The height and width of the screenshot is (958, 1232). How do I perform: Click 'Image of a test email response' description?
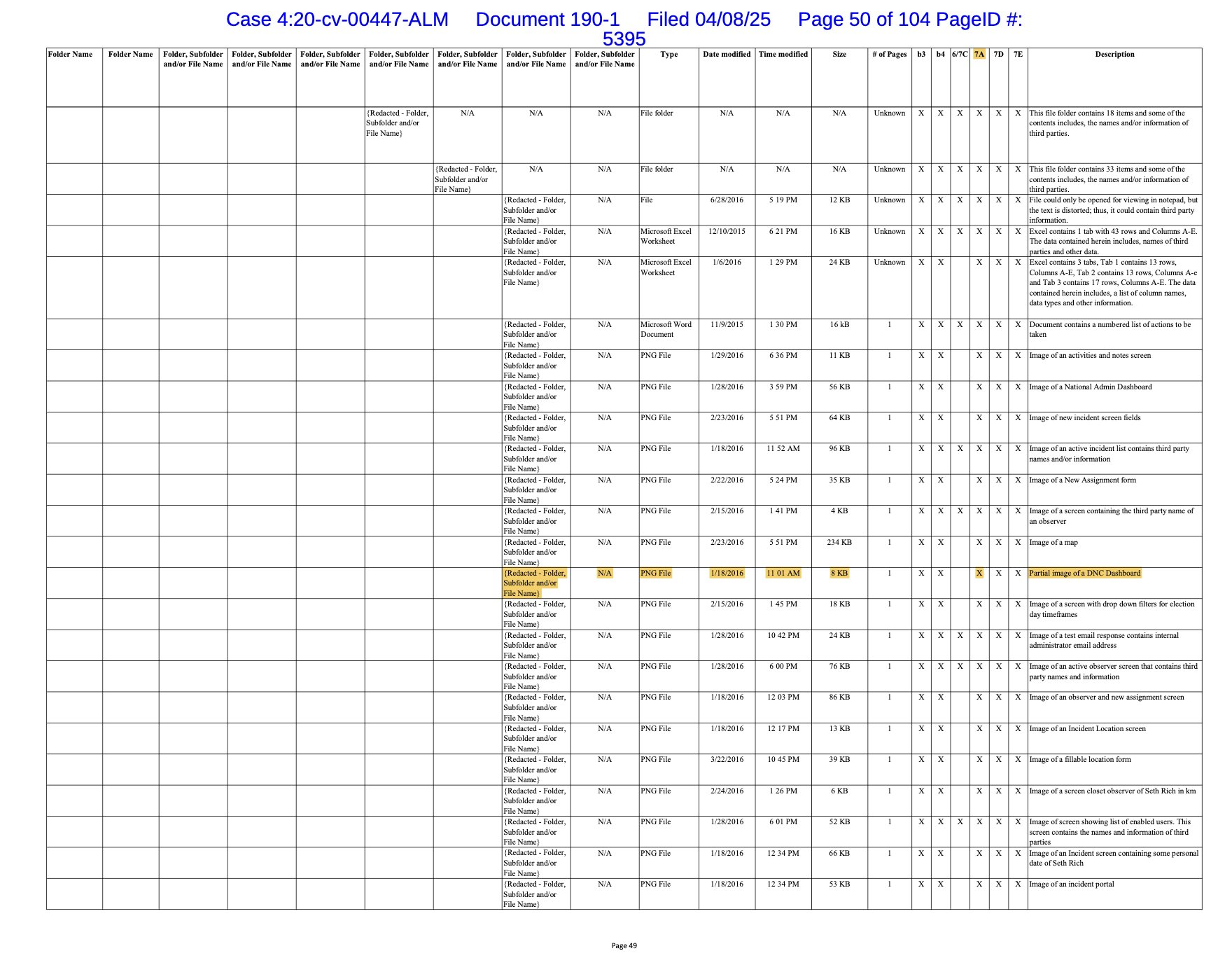pyautogui.click(x=1104, y=641)
